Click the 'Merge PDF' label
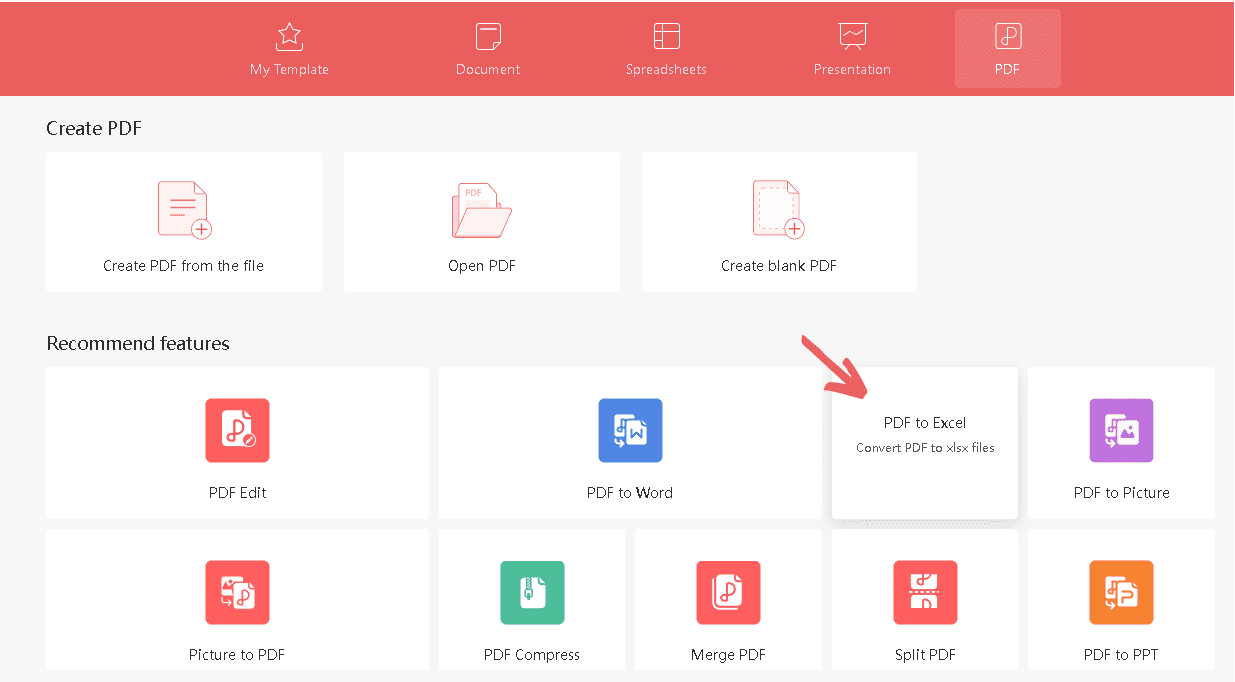The image size is (1235, 682). tap(728, 655)
